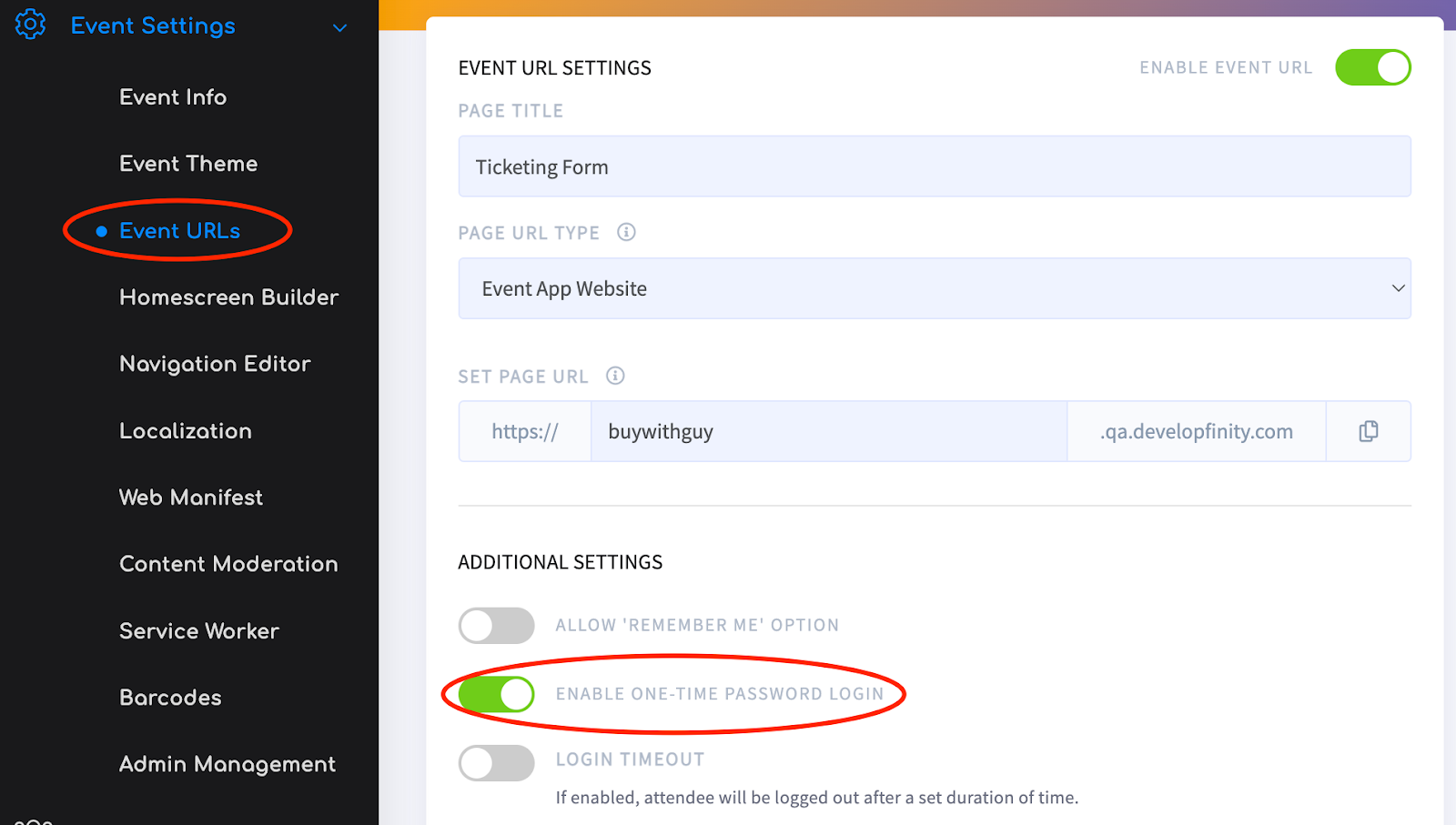Click the Page Title input field
Screen dimensions: 1456x825
(934, 166)
